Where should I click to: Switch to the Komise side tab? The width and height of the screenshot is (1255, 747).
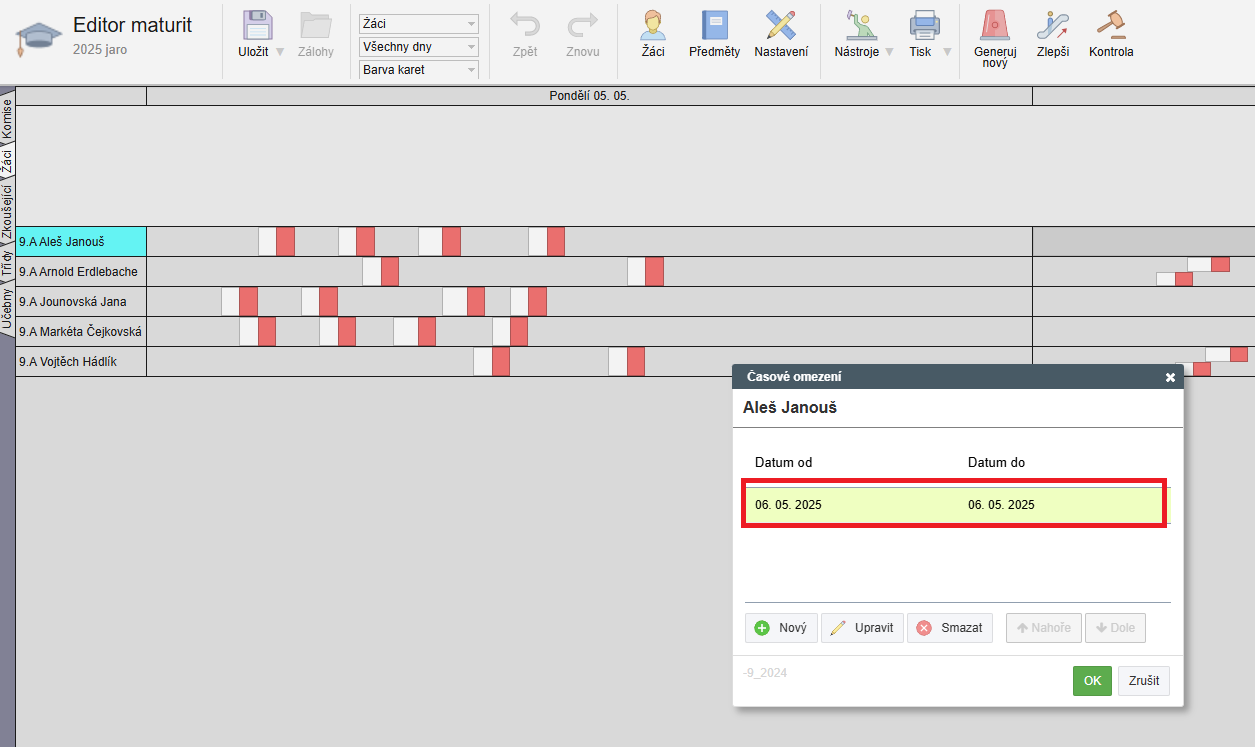click(7, 118)
